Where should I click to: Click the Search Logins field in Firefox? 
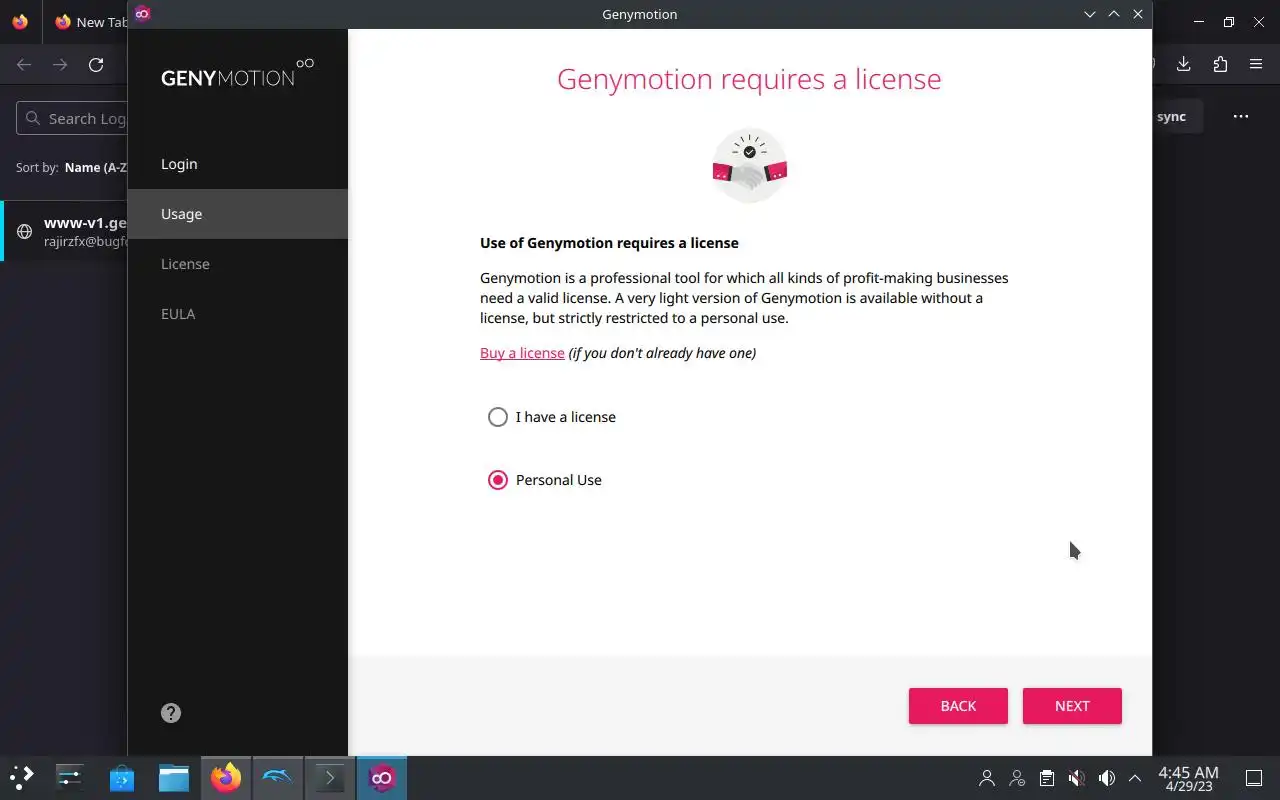pos(72,118)
